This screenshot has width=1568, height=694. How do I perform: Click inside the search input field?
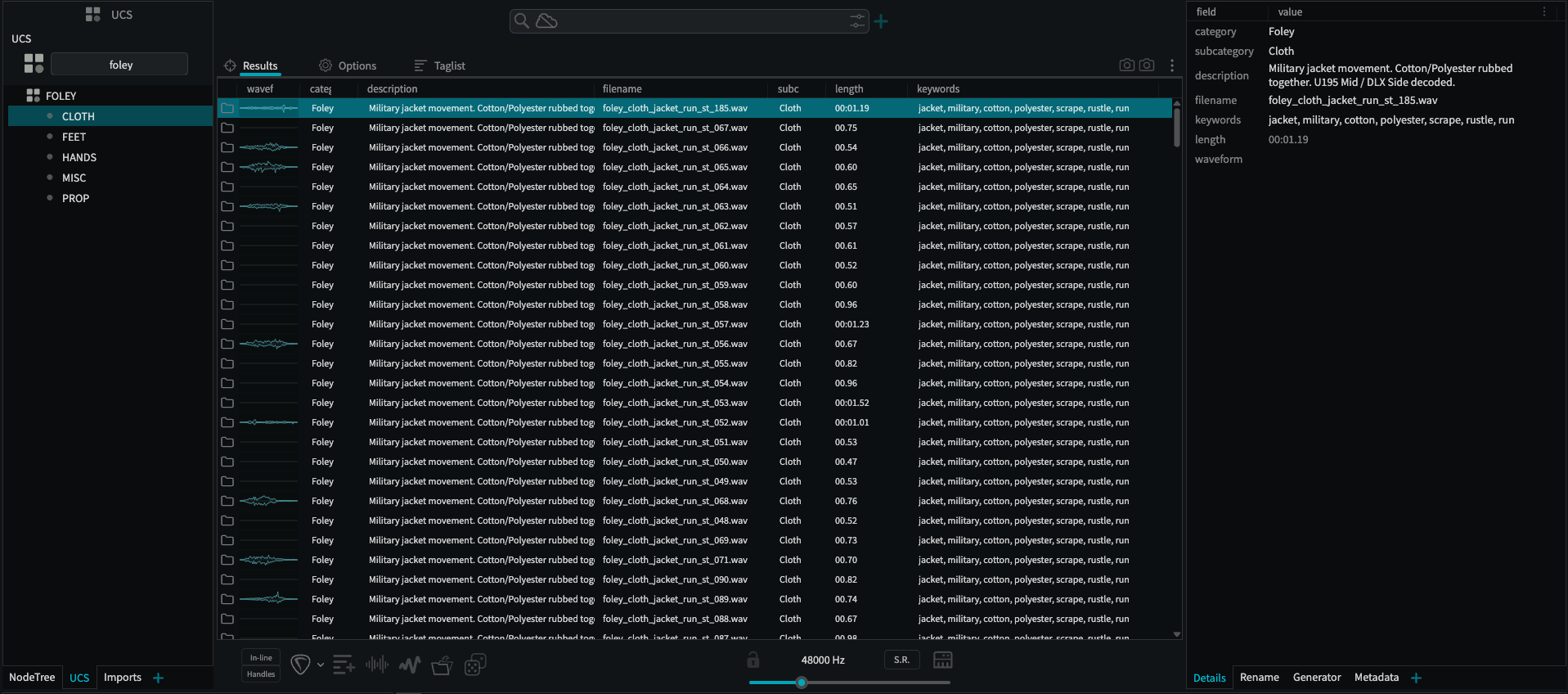(703, 20)
